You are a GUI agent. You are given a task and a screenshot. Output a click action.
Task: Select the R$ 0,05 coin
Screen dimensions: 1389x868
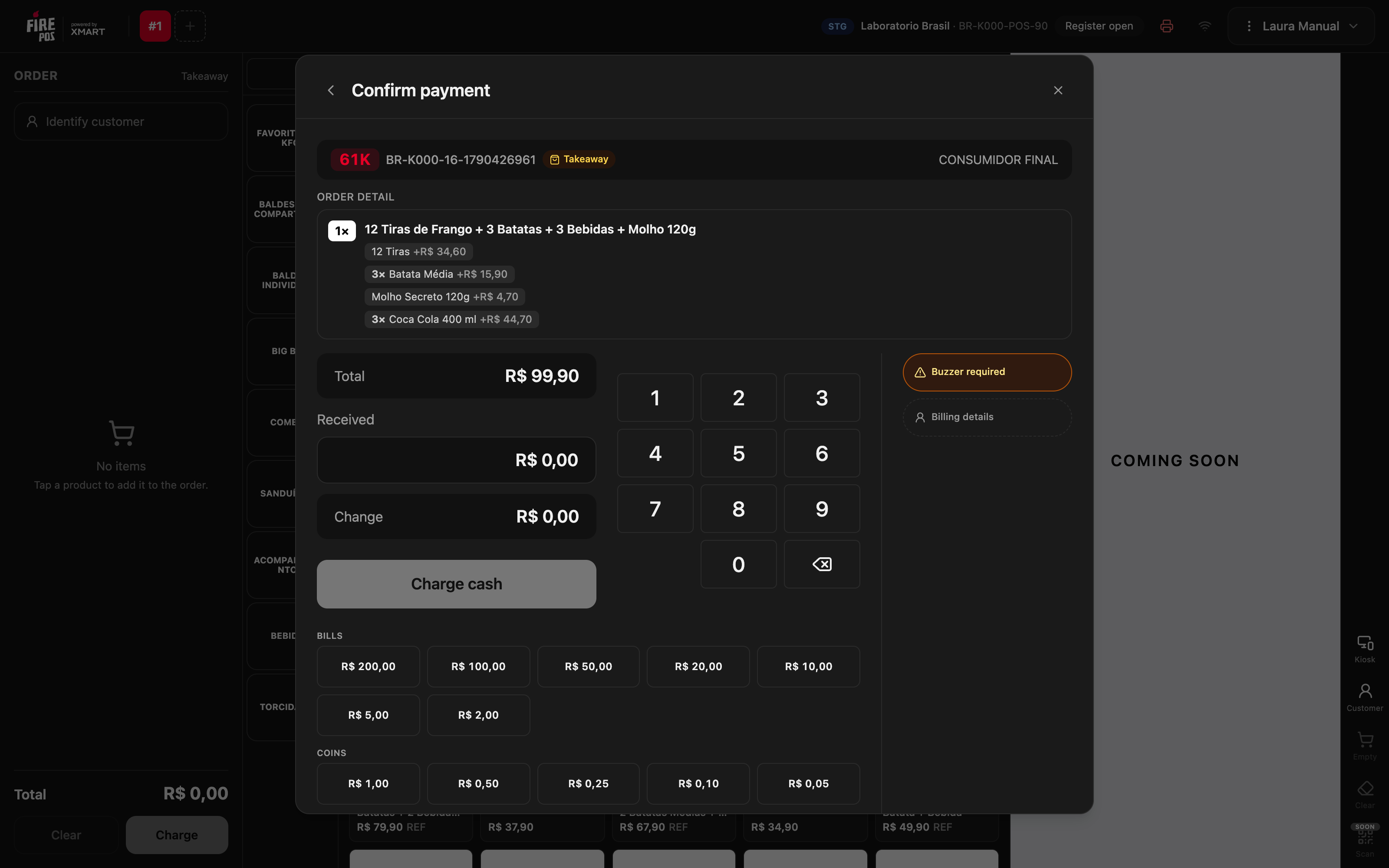(x=808, y=784)
